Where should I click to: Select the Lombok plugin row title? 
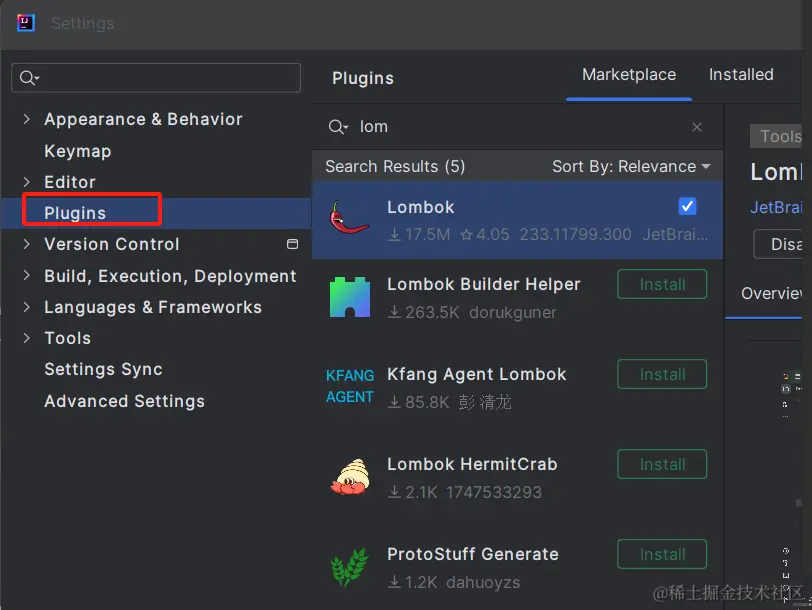pos(420,207)
